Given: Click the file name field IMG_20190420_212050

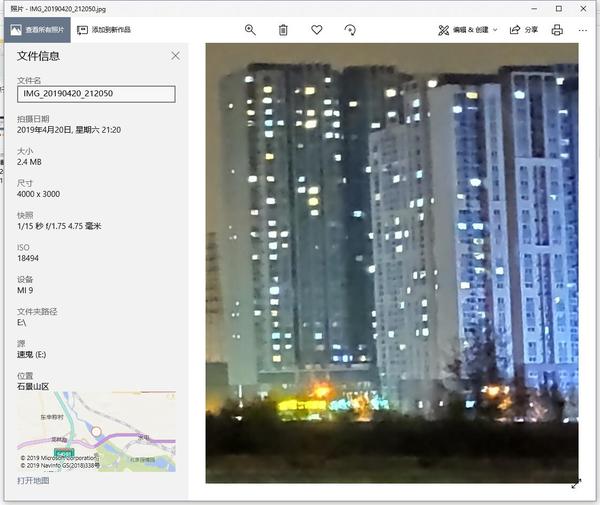Looking at the screenshot, I should coord(96,94).
